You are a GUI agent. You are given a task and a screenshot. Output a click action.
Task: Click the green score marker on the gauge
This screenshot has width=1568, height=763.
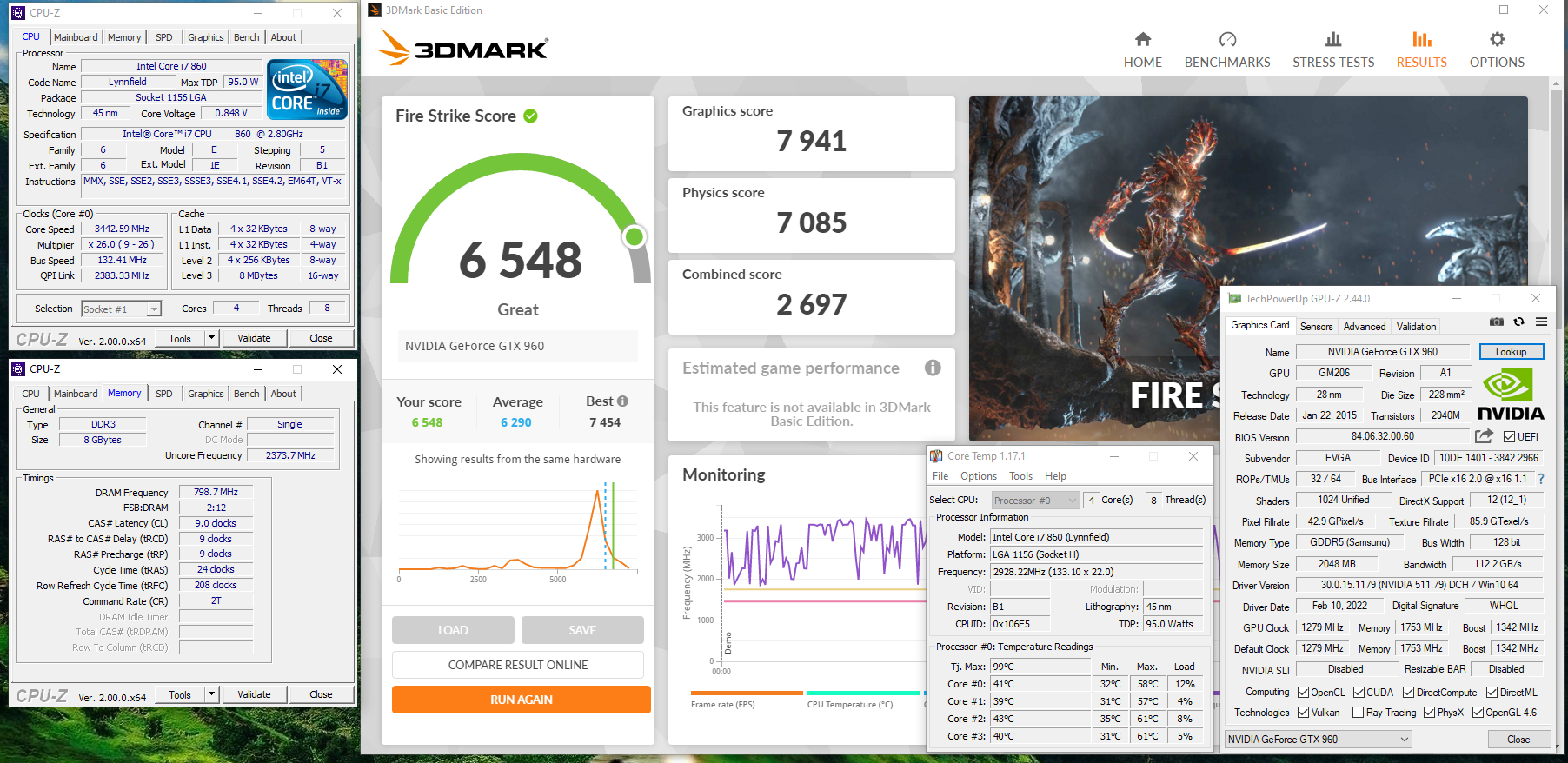pos(635,236)
